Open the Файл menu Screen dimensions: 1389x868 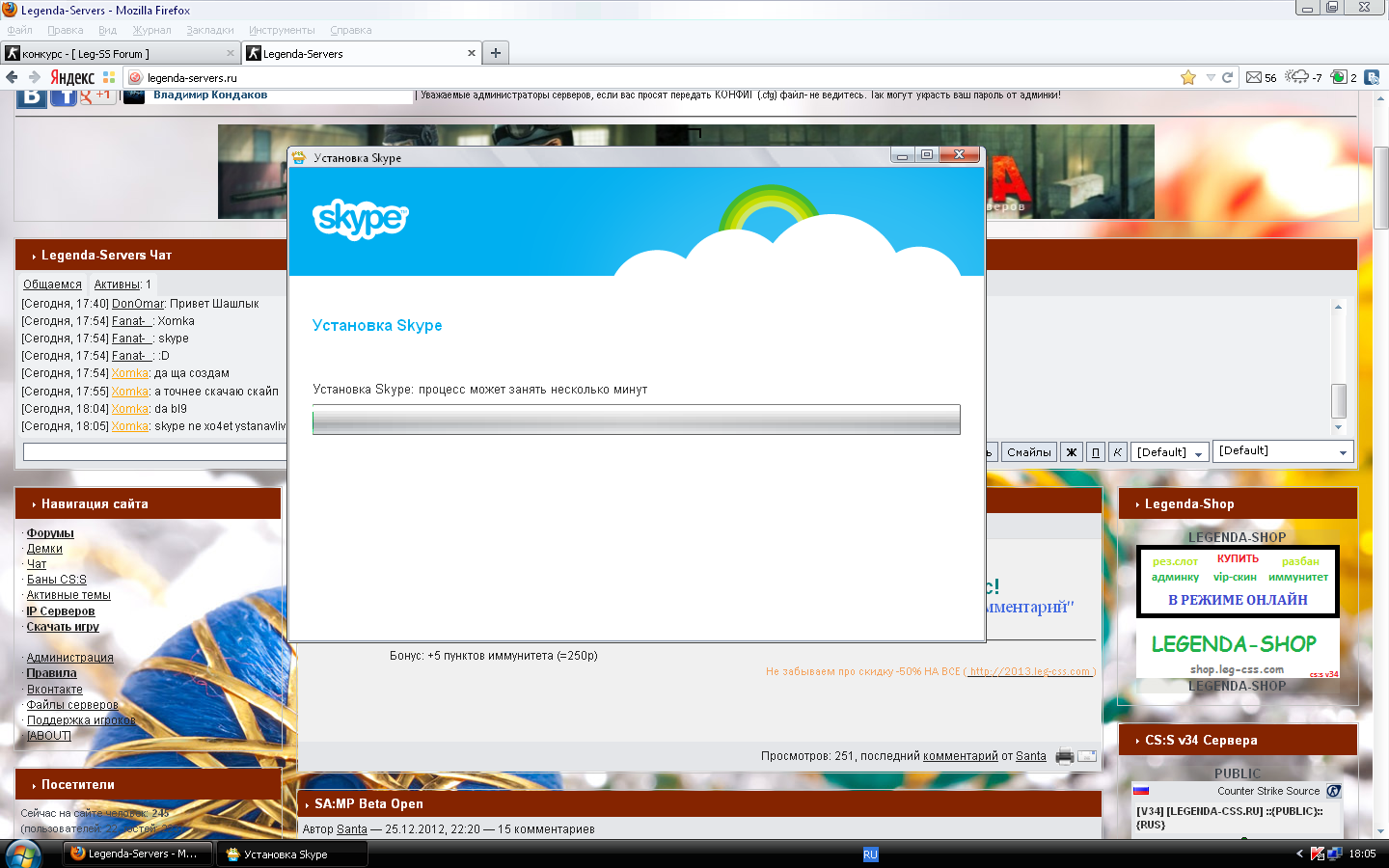click(x=19, y=30)
